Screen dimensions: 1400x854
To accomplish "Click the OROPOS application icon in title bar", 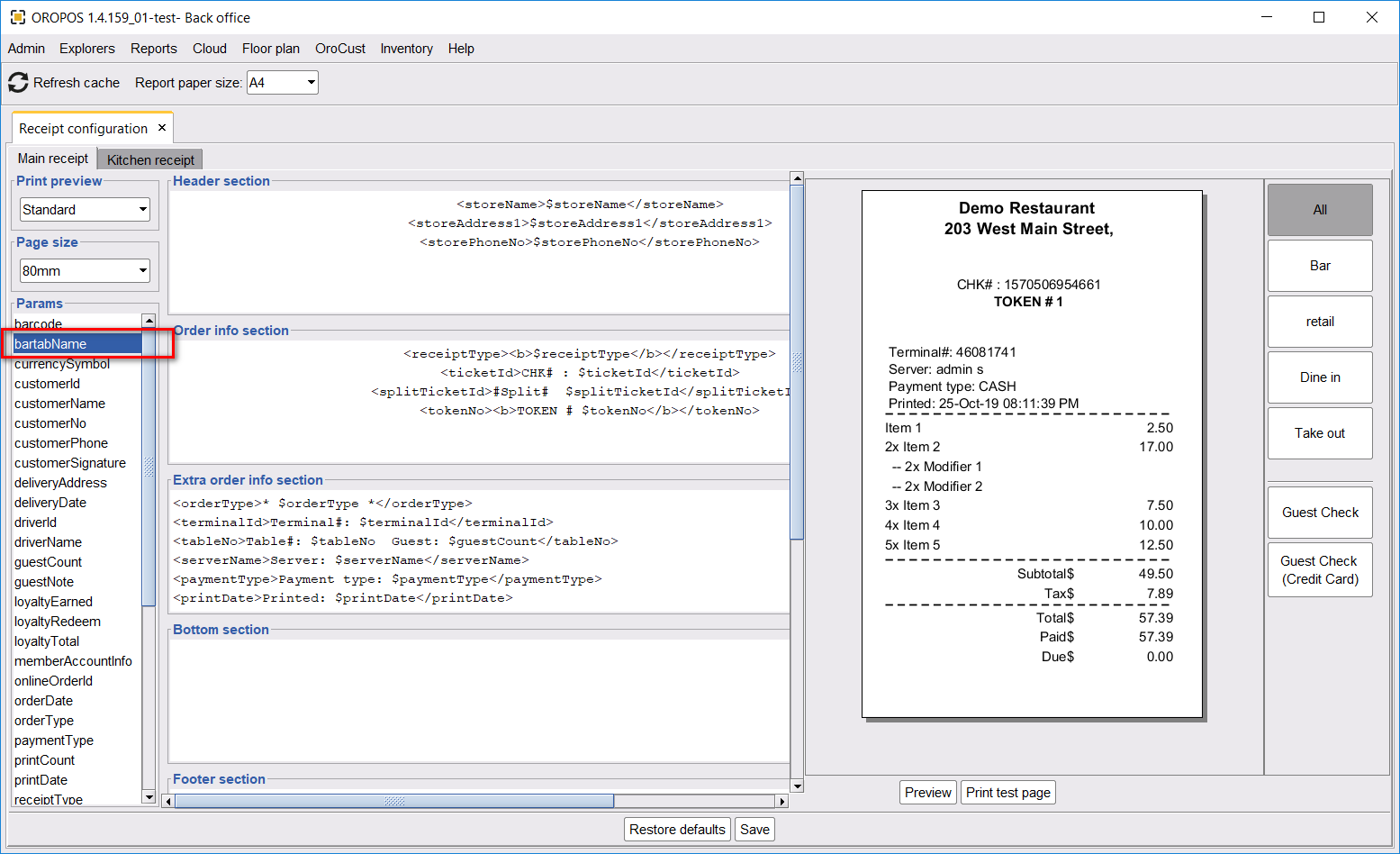I will tap(17, 17).
